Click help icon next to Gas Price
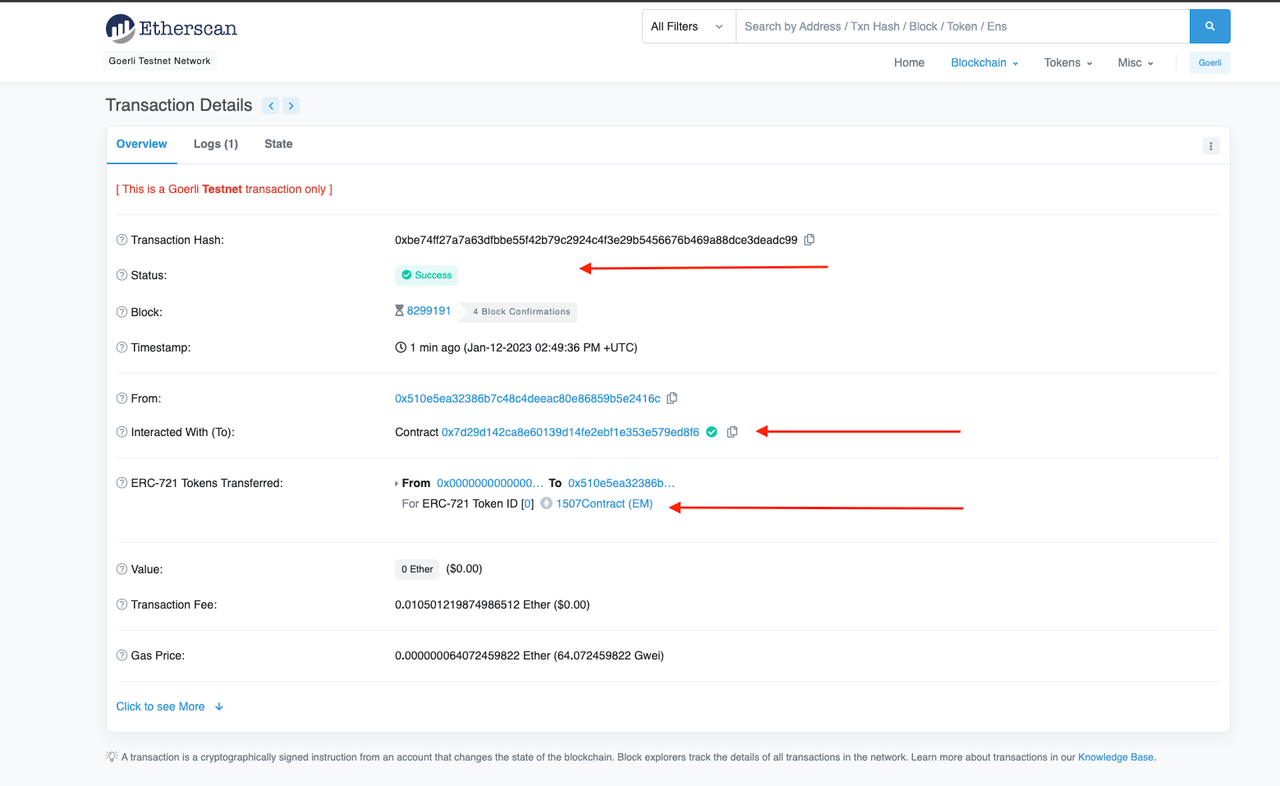1280x786 pixels. click(x=122, y=656)
